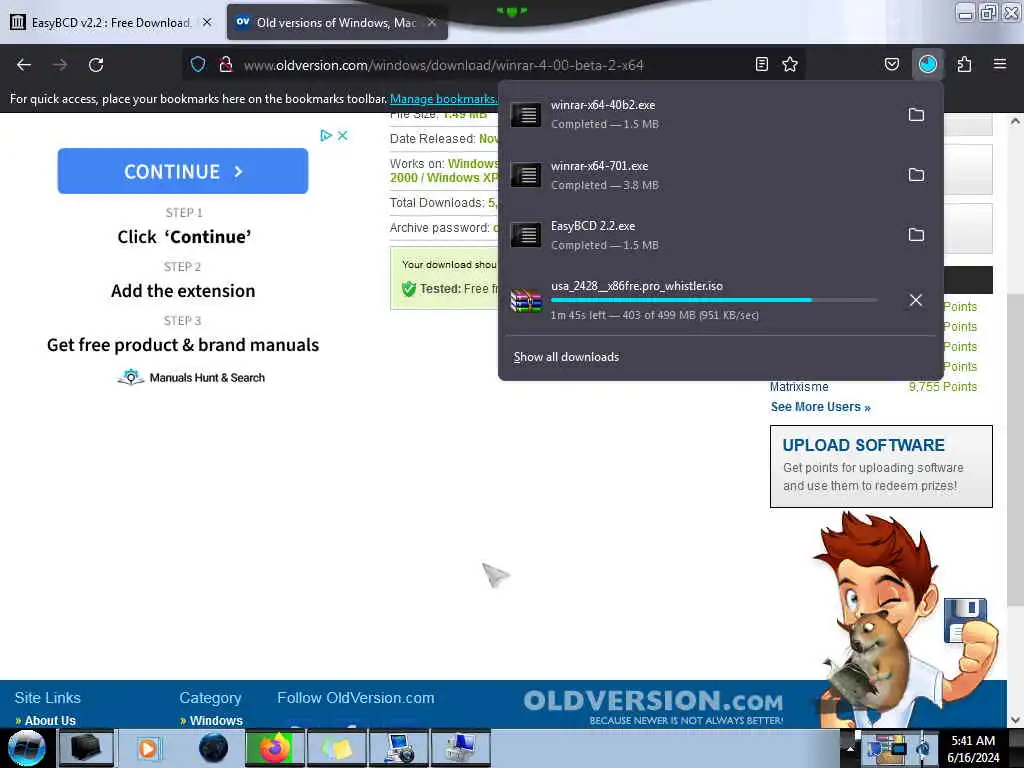Open the dark globe taskbar app
The height and width of the screenshot is (768, 1024).
tap(213, 748)
